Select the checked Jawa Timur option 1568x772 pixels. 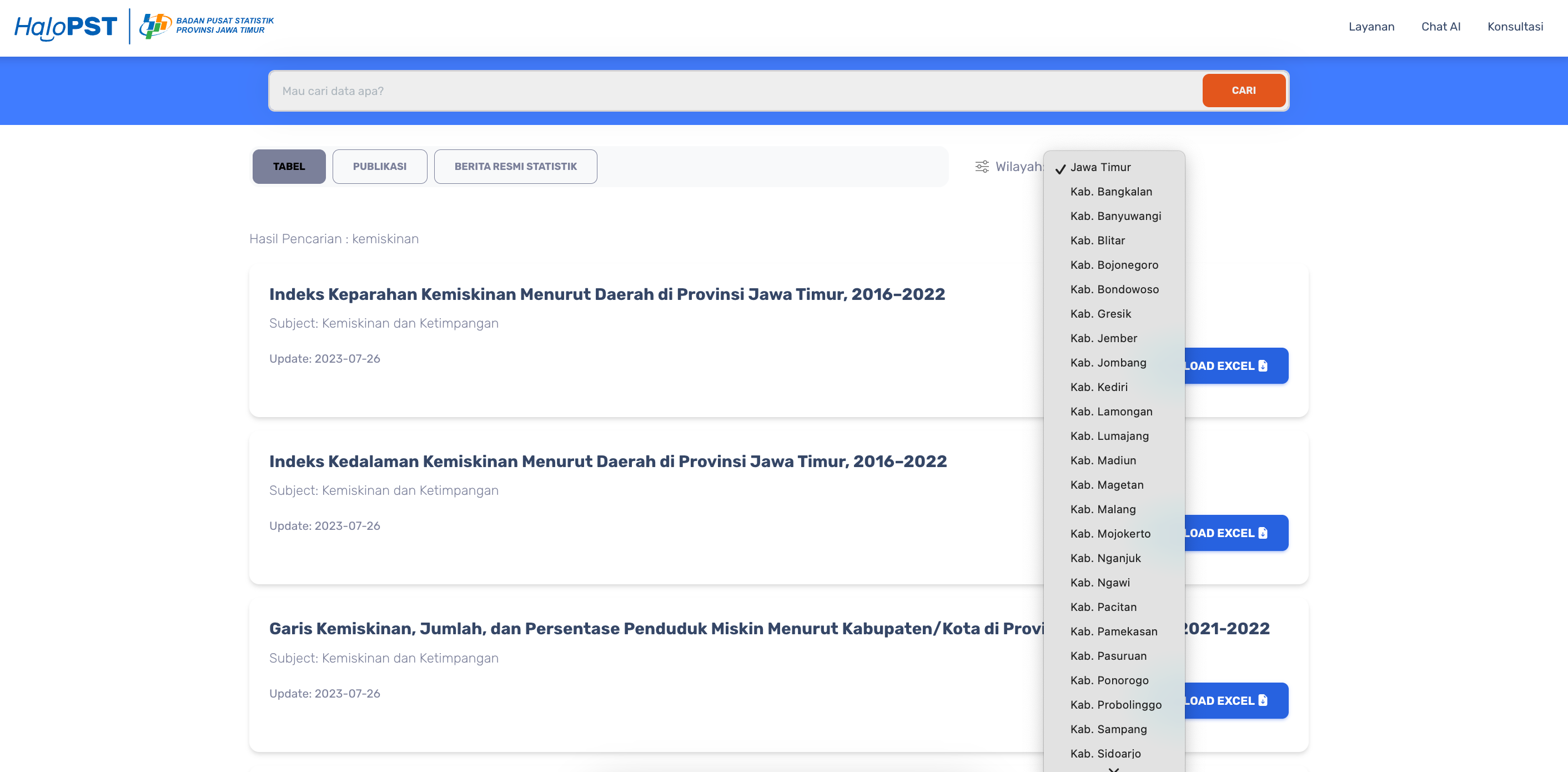pyautogui.click(x=1100, y=167)
